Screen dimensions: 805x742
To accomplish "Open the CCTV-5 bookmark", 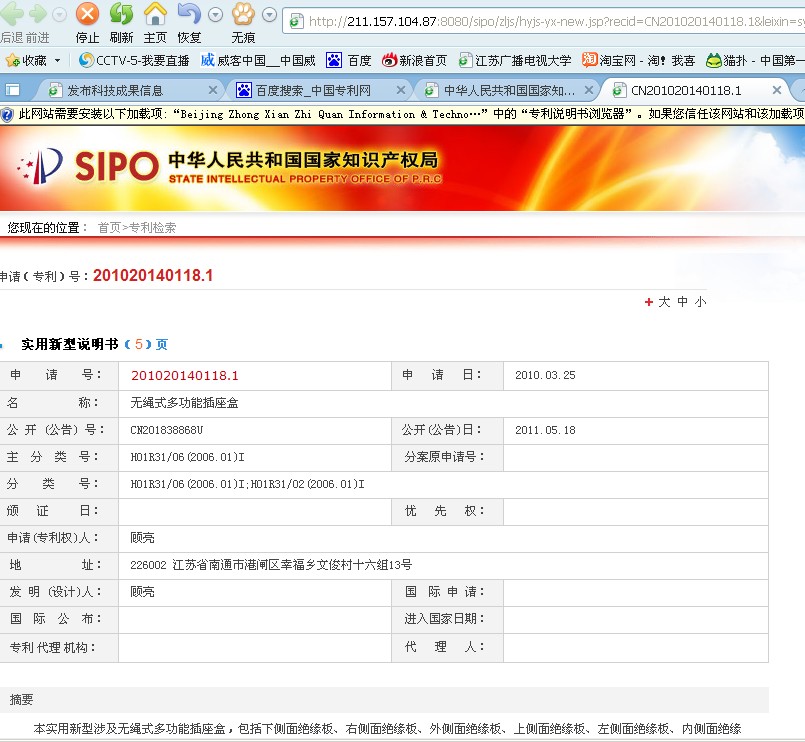I will click(x=134, y=61).
